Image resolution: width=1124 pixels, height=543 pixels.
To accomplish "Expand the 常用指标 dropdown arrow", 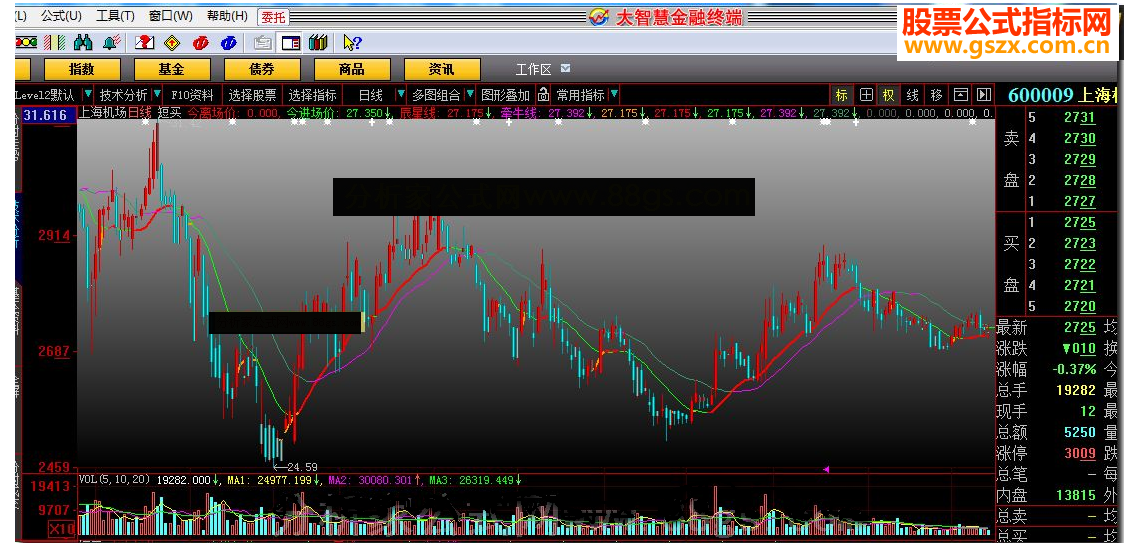I will click(x=614, y=94).
